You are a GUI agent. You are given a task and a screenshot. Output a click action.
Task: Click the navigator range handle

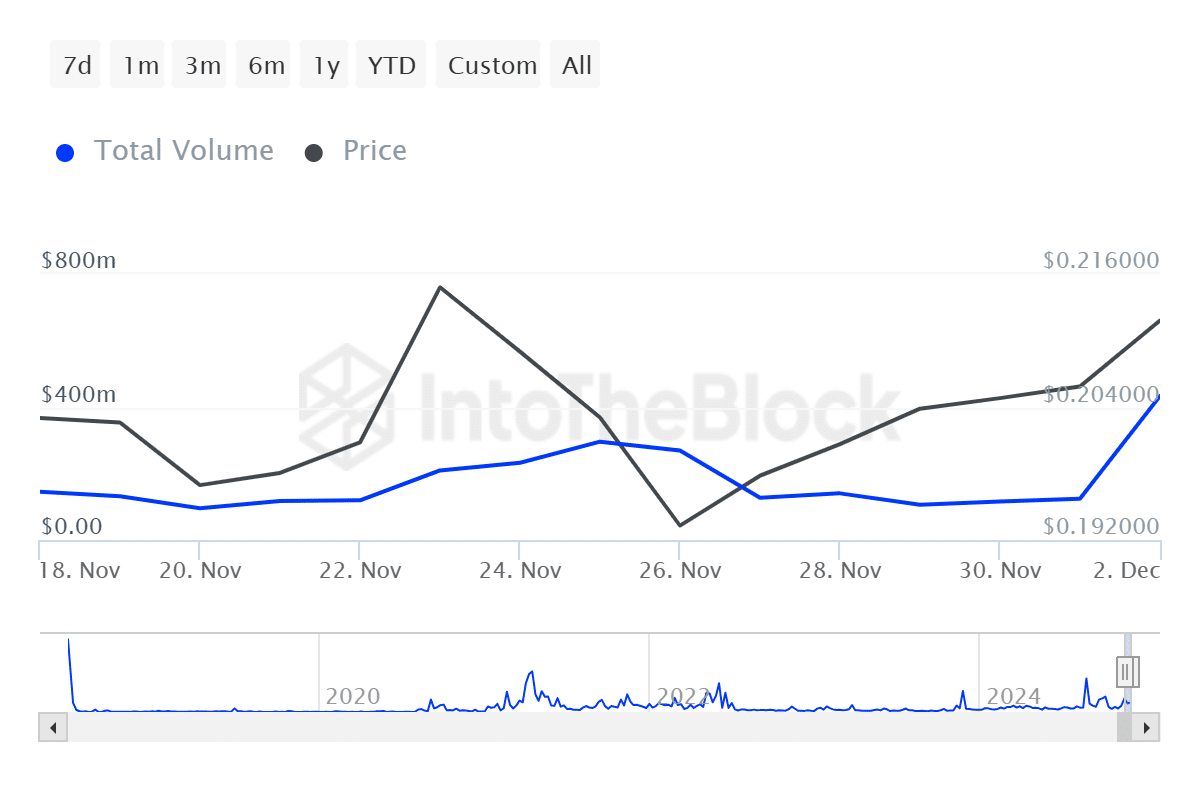(x=1129, y=671)
